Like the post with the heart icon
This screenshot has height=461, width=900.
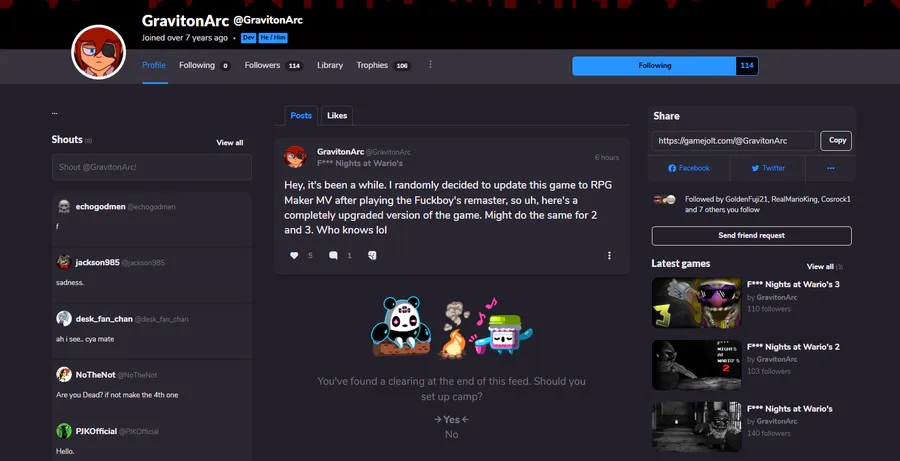pyautogui.click(x=294, y=255)
